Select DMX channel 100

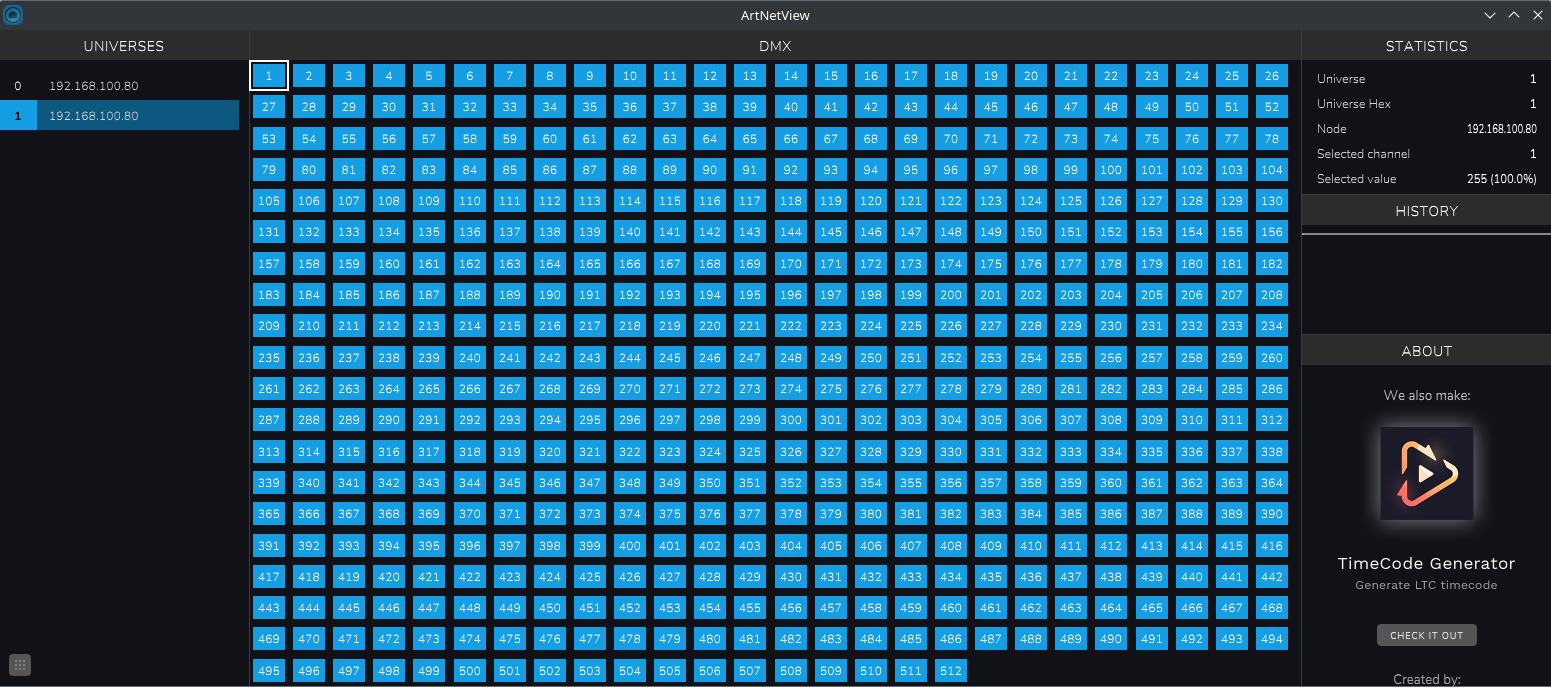coord(1110,169)
